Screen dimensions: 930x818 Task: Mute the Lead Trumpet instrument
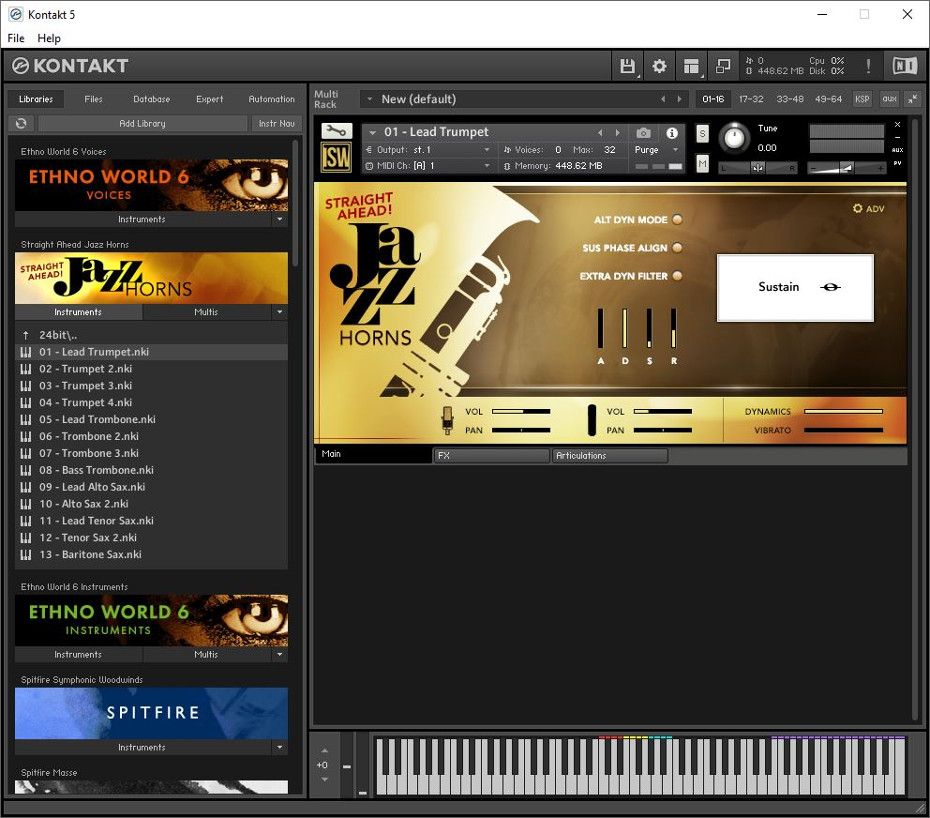pyautogui.click(x=702, y=163)
